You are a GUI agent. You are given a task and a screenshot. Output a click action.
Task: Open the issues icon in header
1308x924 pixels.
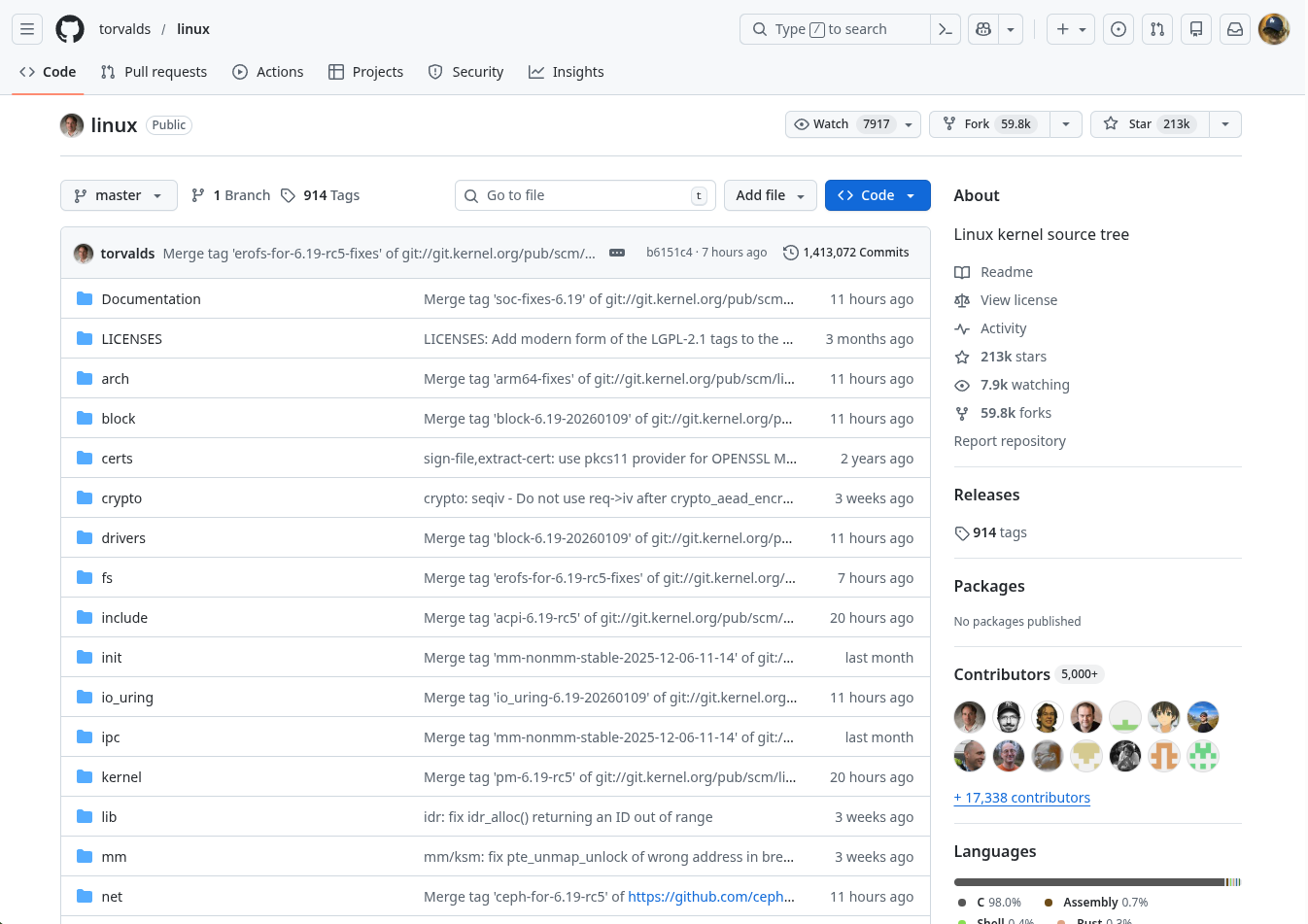click(x=1119, y=29)
